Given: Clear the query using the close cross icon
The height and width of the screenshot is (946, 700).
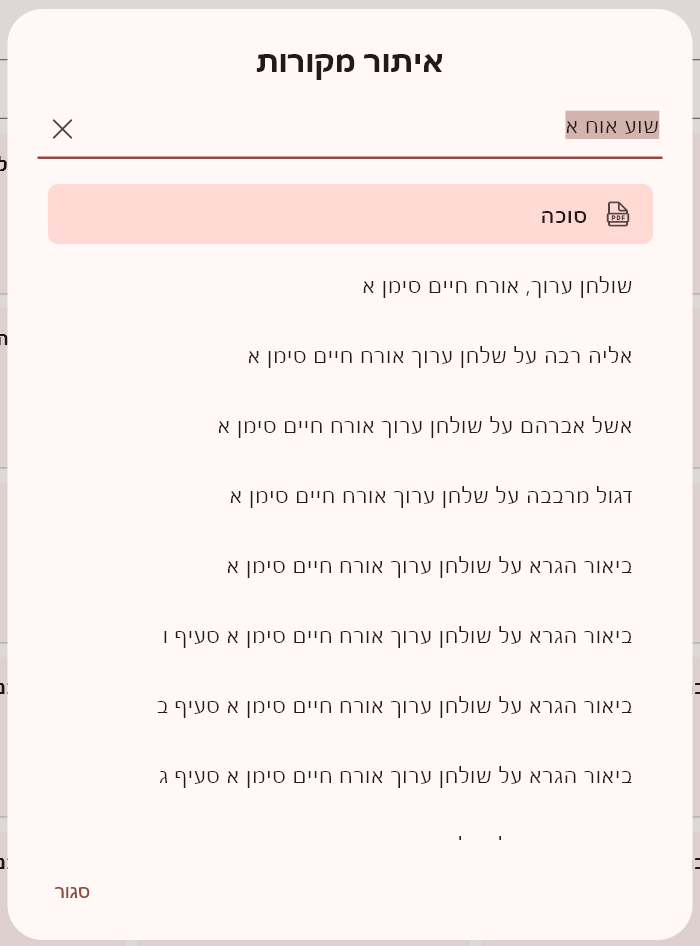Looking at the screenshot, I should pos(62,128).
